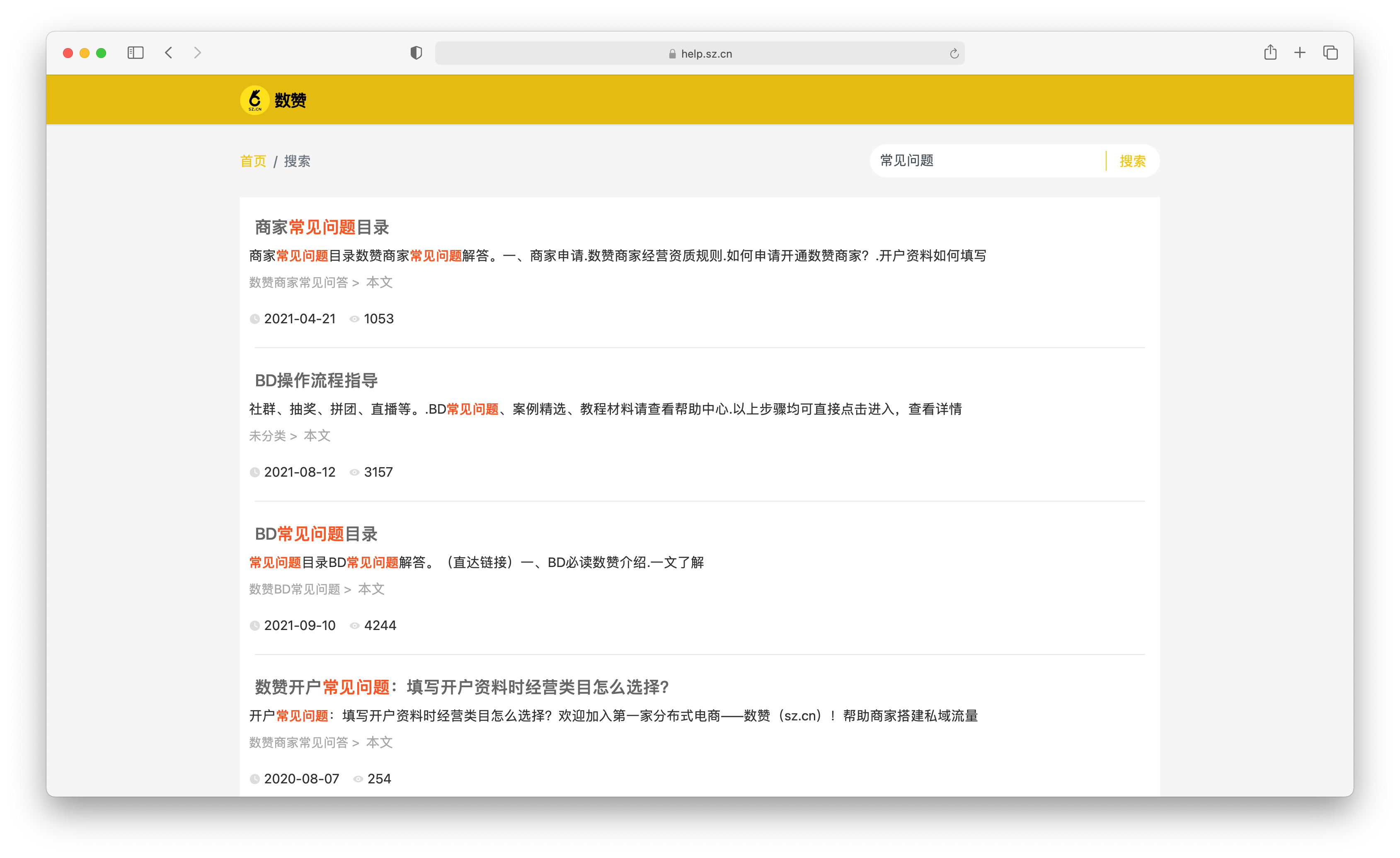Open 数赞开户常见问题 经营类目 result title
The height and width of the screenshot is (858, 1400).
point(461,688)
